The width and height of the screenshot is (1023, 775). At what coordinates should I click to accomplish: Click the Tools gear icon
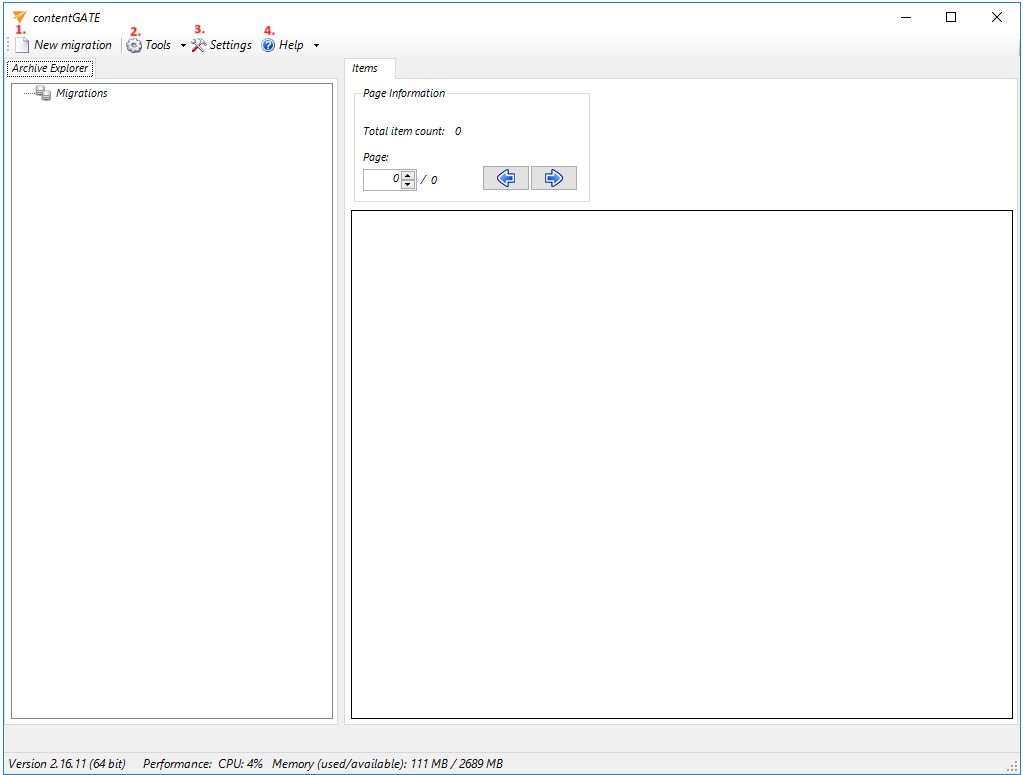(134, 45)
